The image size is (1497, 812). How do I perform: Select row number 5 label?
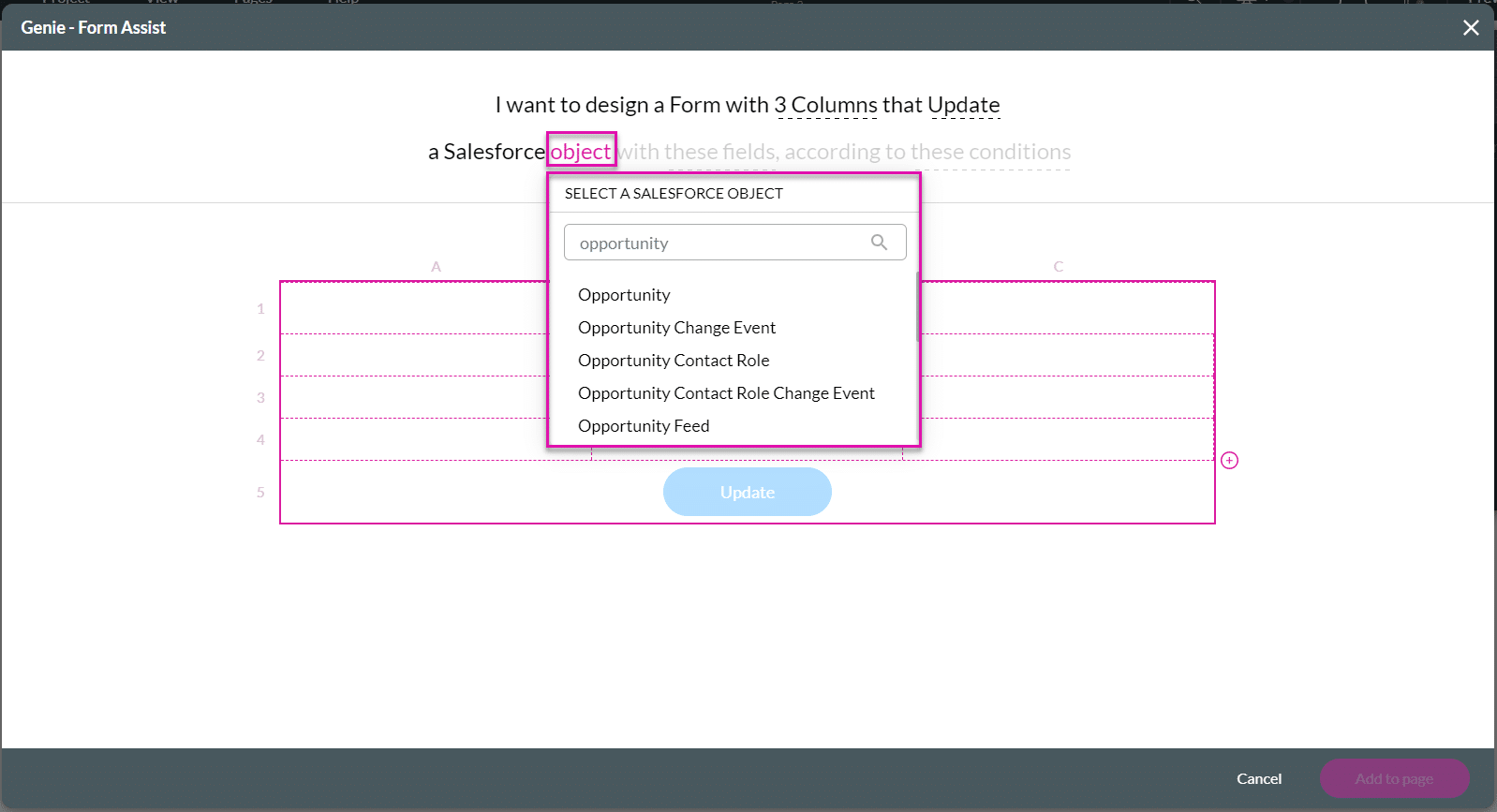(260, 492)
